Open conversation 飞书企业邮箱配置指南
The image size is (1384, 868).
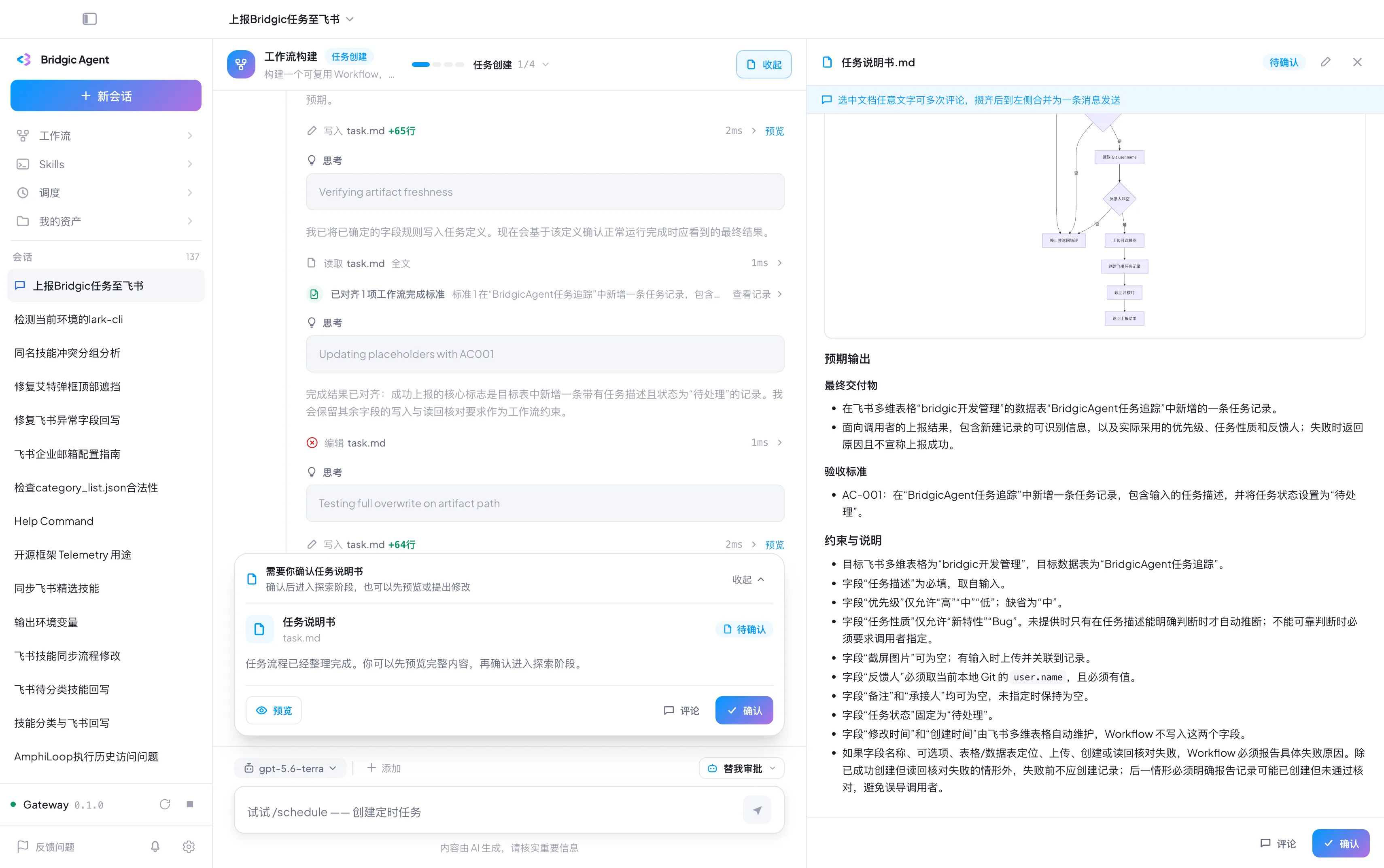(x=106, y=454)
